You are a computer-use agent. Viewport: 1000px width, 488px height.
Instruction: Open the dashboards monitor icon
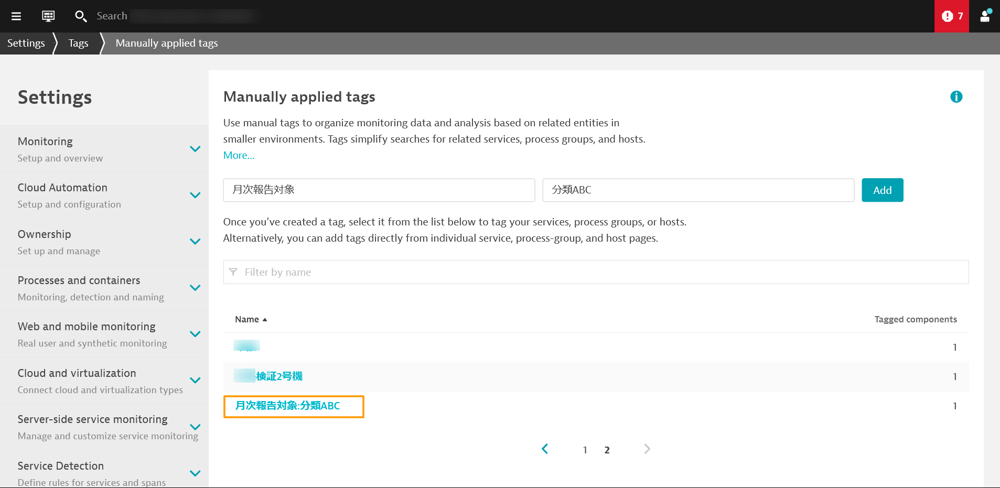48,16
